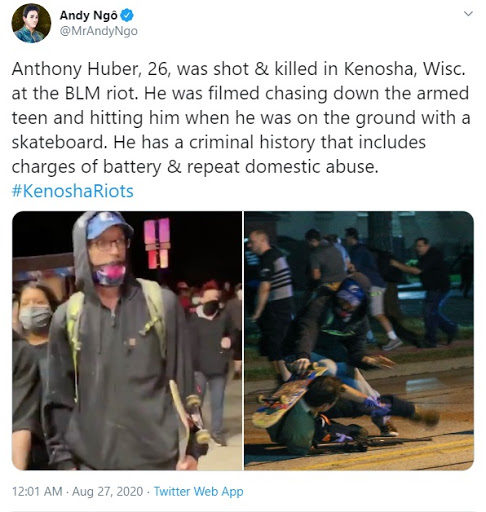Open the @MrAndyNgo handle
Image resolution: width=486 pixels, height=512 pixels.
(98, 31)
